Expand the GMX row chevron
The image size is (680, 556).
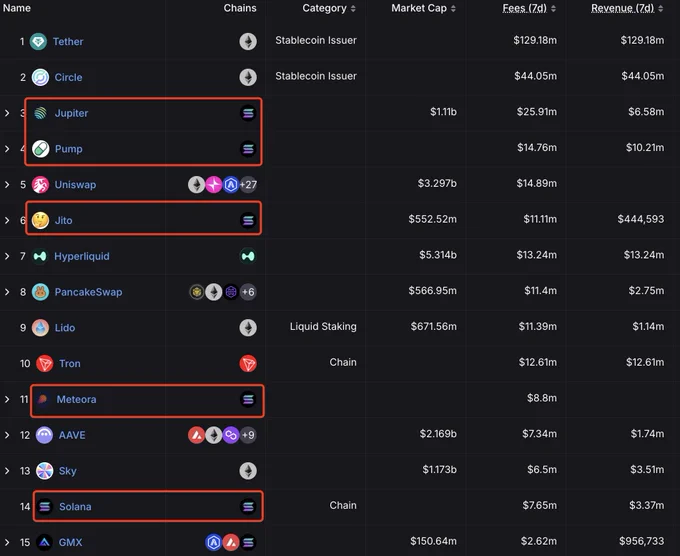[7, 542]
